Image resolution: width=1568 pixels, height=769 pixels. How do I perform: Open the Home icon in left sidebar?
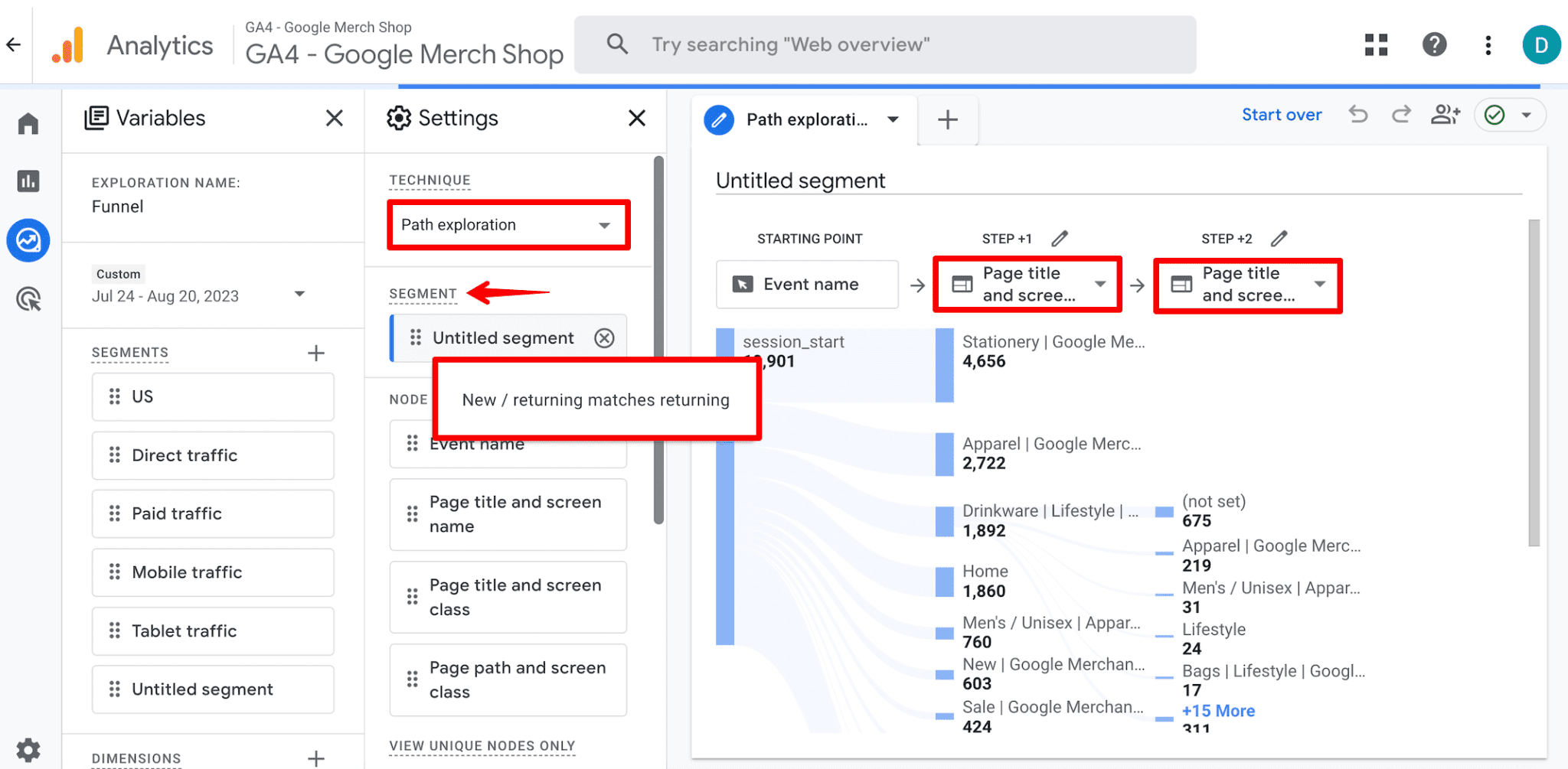28,123
